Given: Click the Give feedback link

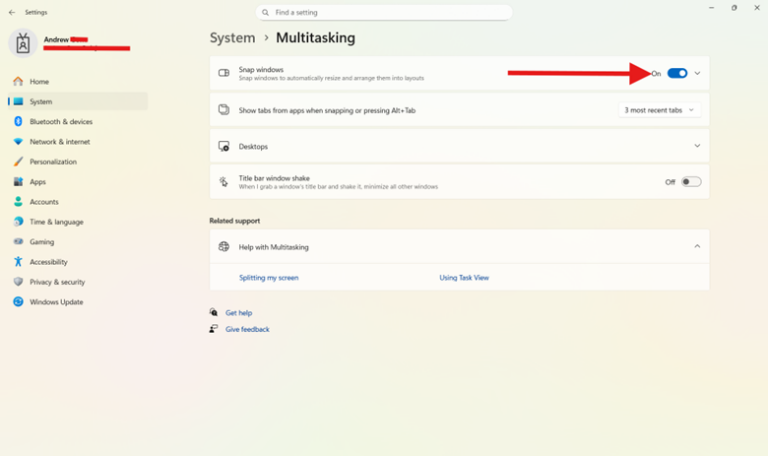Looking at the screenshot, I should pos(247,329).
